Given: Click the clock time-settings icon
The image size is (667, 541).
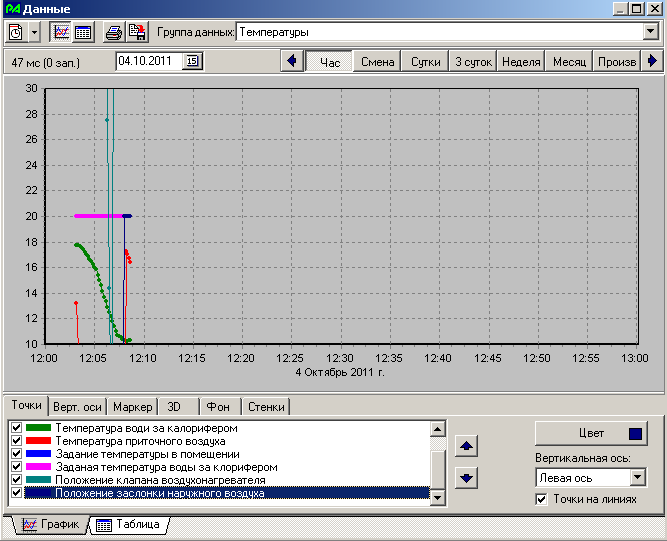Looking at the screenshot, I should coord(17,32).
